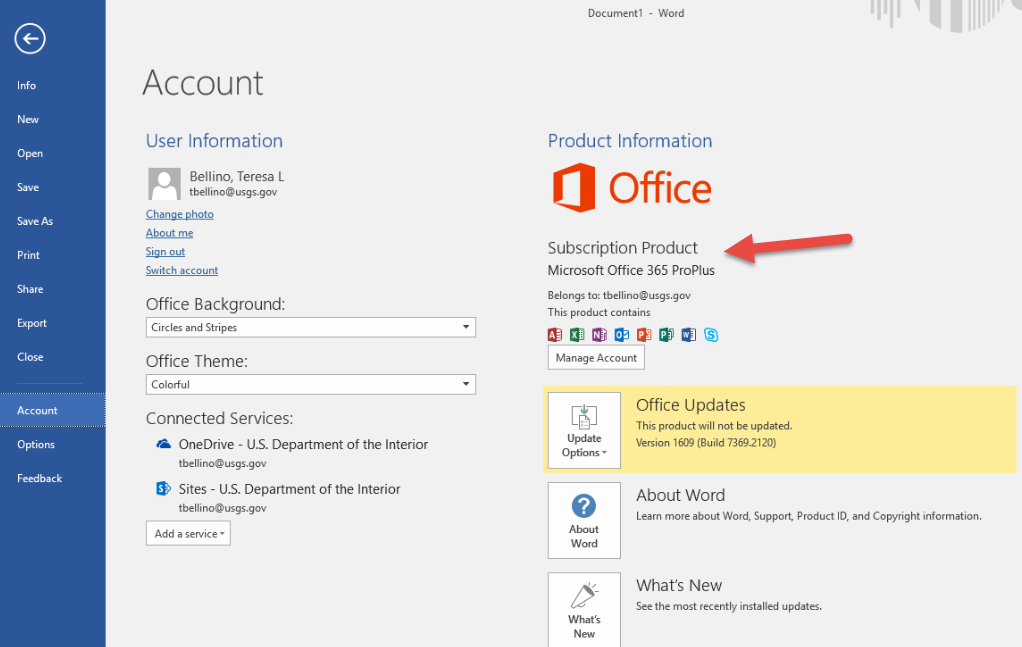Click "This product will not be updated." text
Viewport: 1022px width, 647px height.
tap(714, 425)
